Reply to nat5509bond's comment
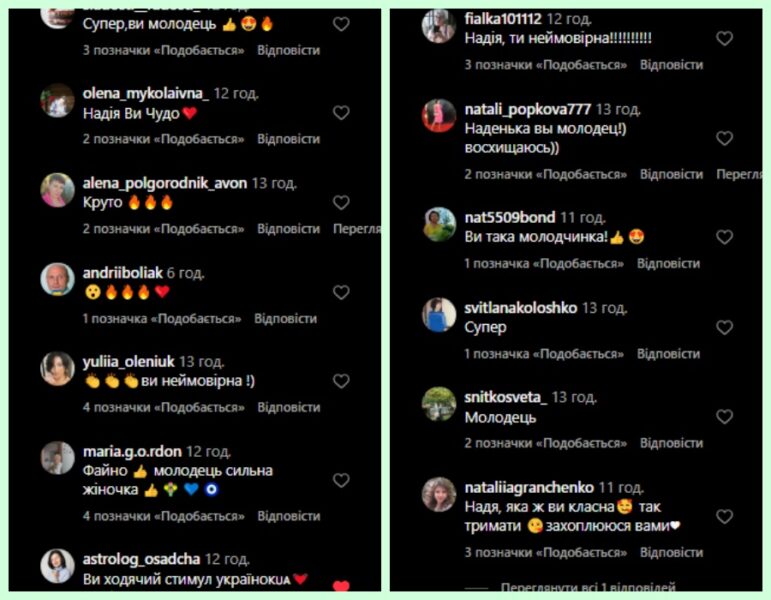Viewport: 771px width, 600px height. coord(668,264)
